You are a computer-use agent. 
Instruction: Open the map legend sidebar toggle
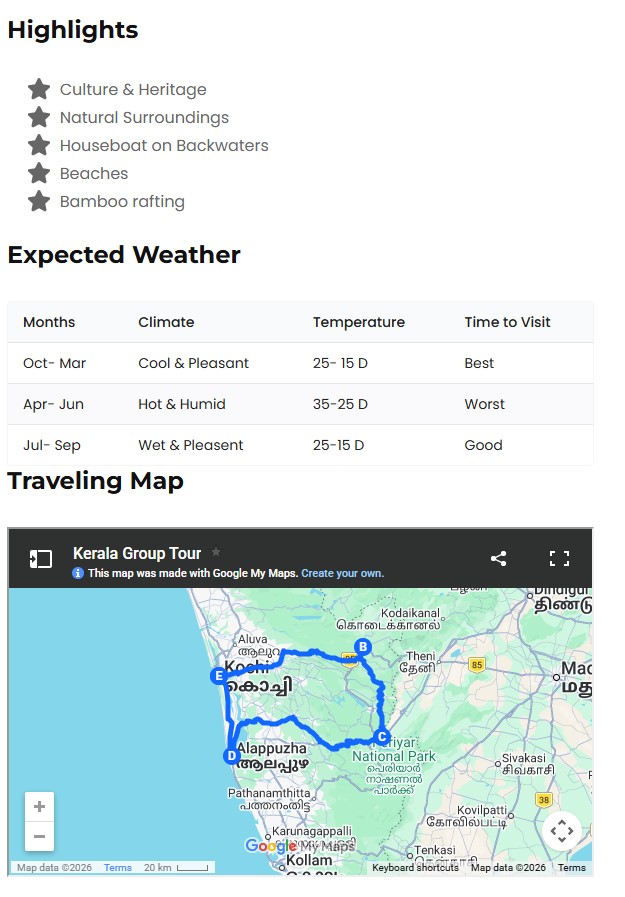tap(40, 559)
